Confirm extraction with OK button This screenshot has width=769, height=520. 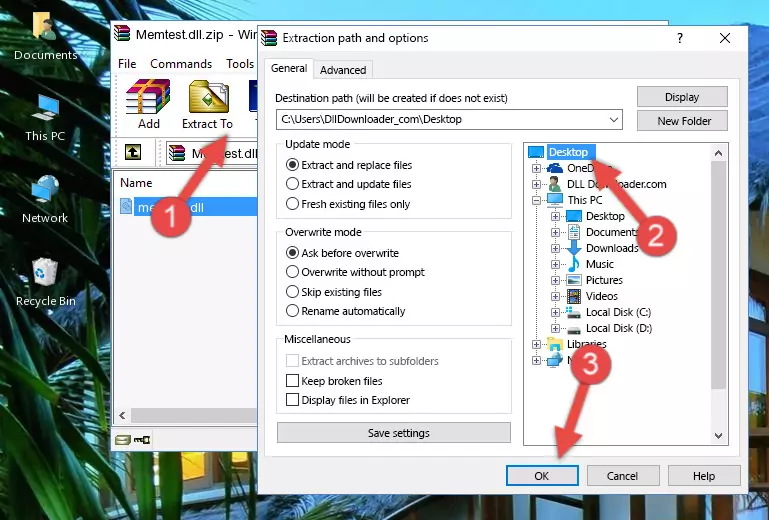click(x=542, y=476)
